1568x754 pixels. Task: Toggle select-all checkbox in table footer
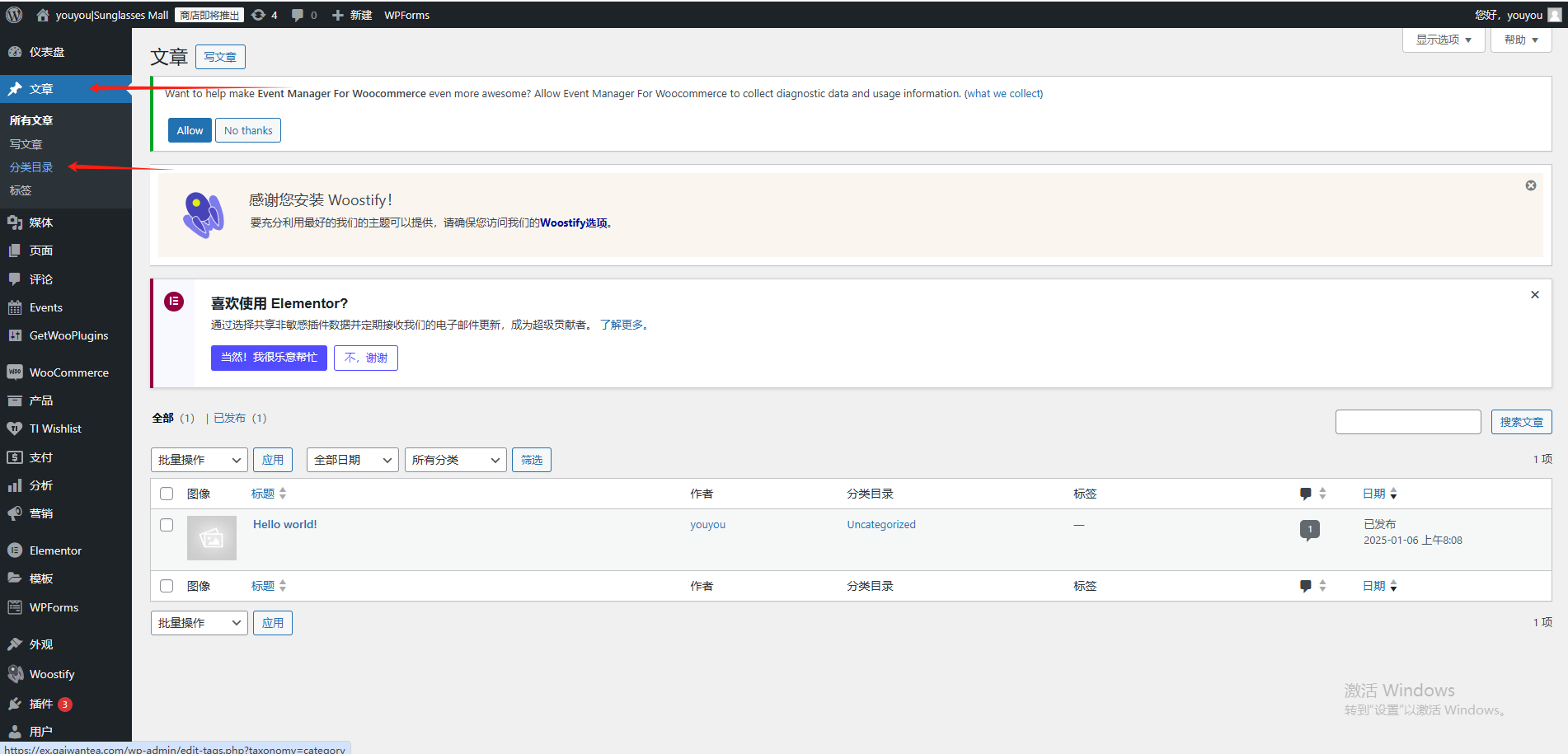(167, 586)
